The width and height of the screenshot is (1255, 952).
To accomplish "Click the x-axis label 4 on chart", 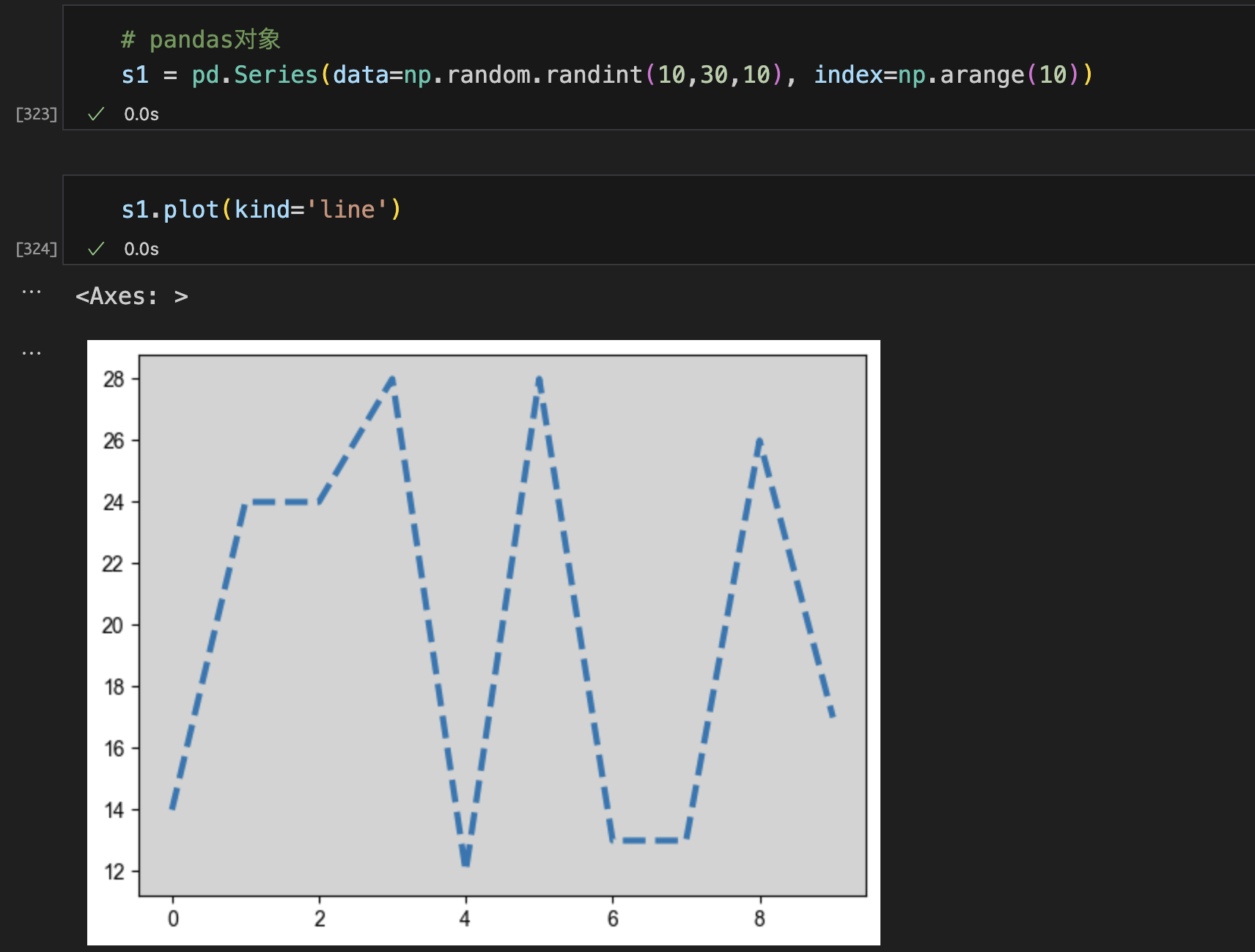I will tap(465, 919).
